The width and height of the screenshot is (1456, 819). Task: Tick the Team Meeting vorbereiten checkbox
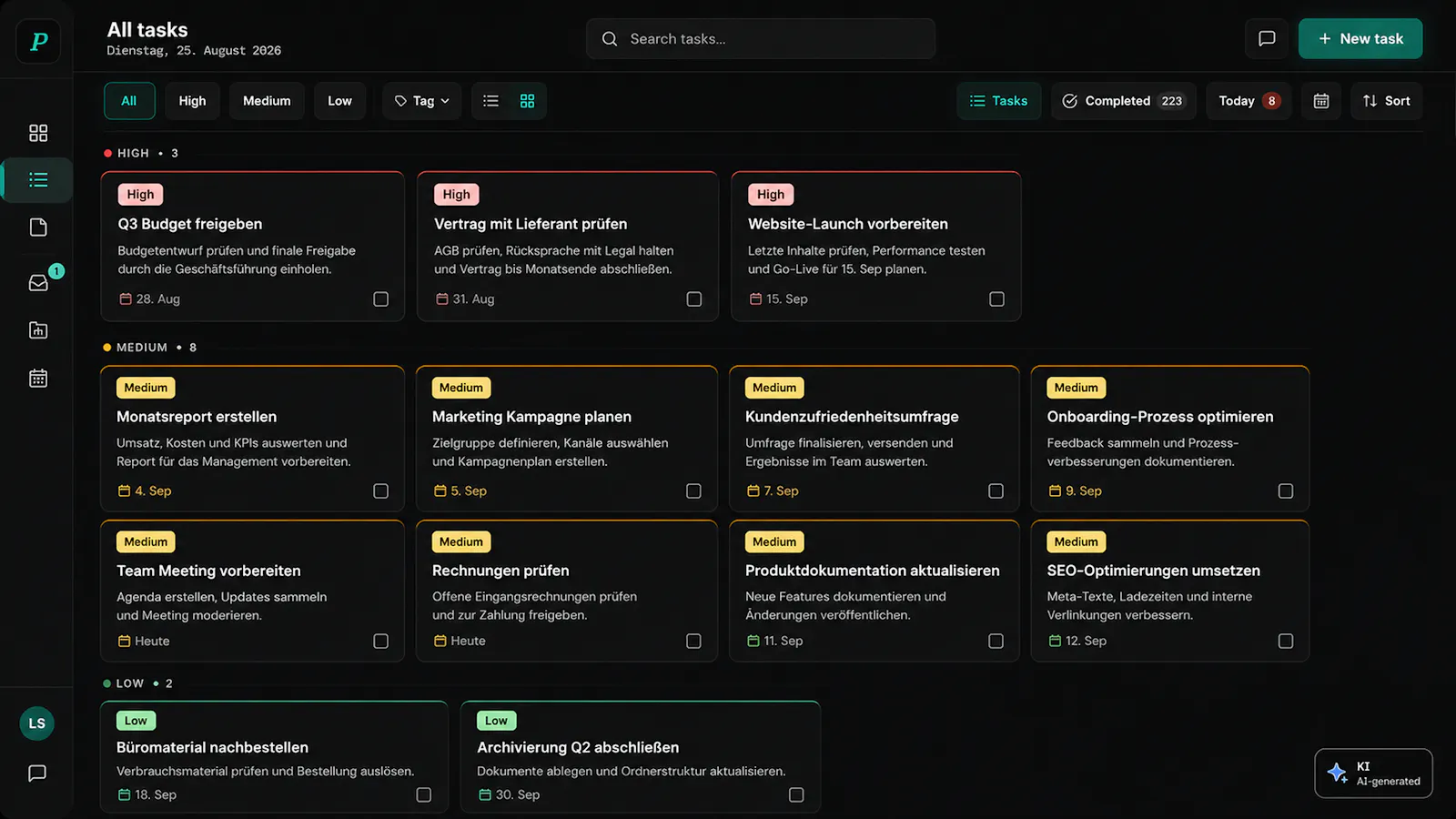[x=381, y=642]
